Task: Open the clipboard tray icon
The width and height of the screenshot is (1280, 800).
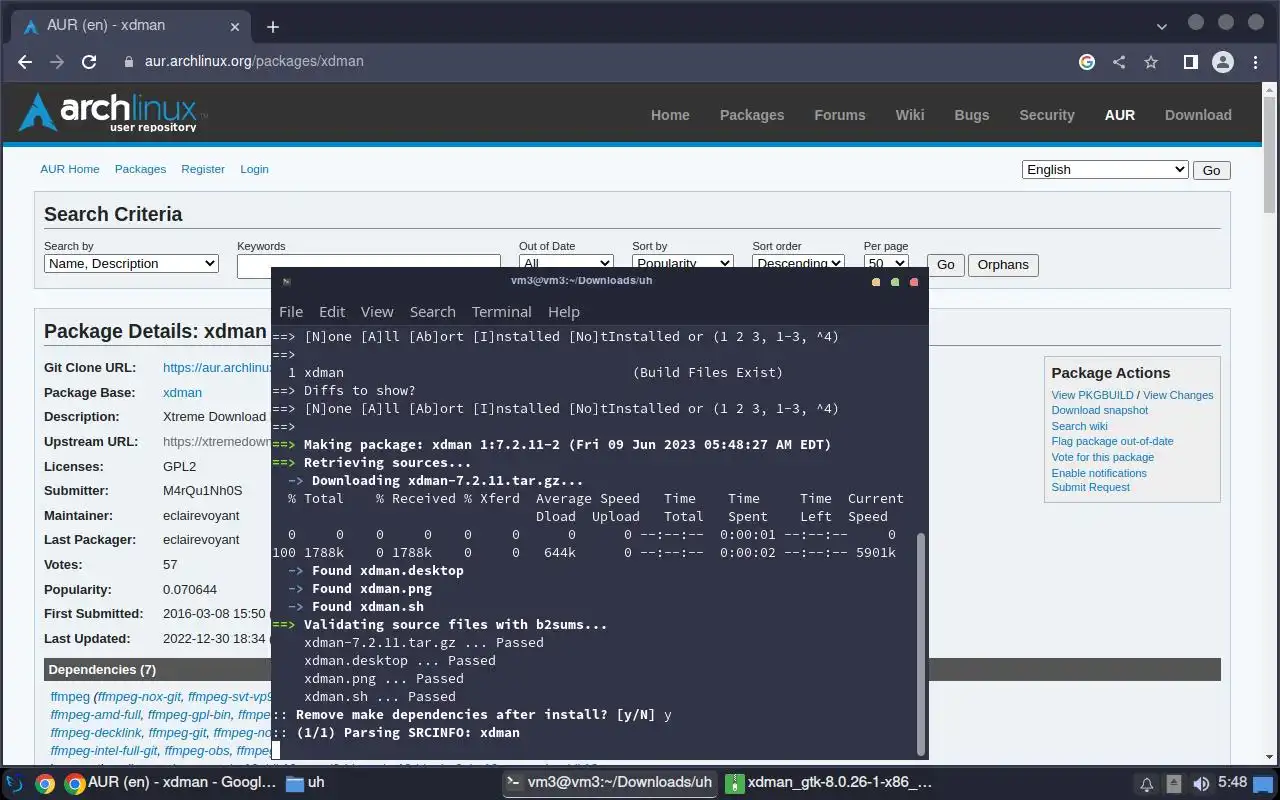Action: [x=1174, y=784]
